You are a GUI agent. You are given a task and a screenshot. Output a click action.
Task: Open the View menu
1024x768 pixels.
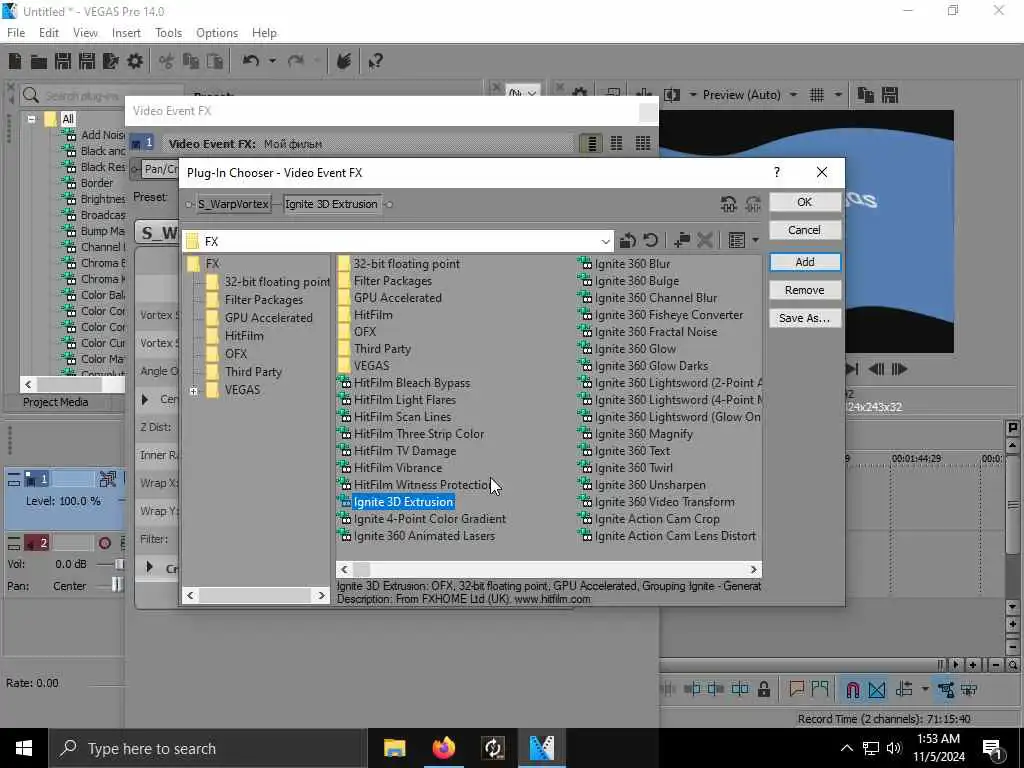tap(85, 33)
